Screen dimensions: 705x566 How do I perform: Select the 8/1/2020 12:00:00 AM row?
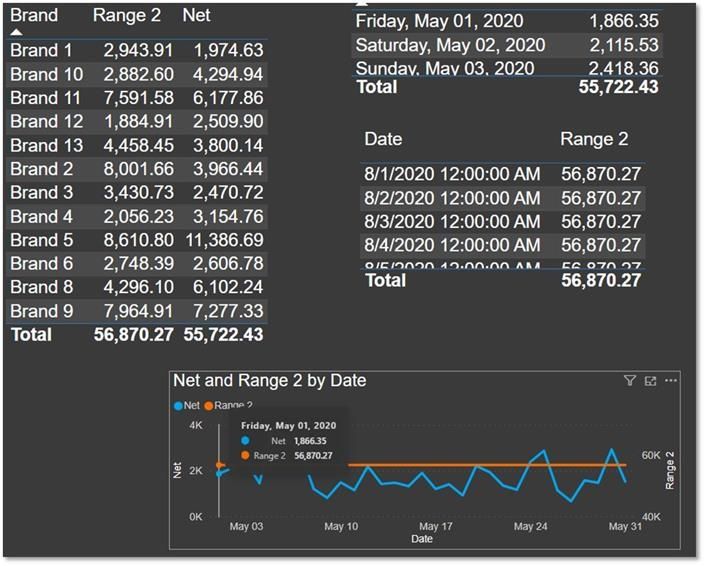coord(503,174)
